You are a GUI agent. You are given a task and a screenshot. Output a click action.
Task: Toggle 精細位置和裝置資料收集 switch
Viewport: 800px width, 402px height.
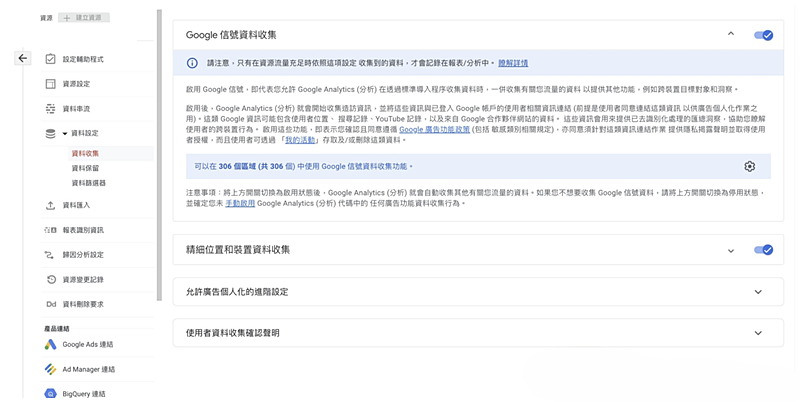pos(763,250)
